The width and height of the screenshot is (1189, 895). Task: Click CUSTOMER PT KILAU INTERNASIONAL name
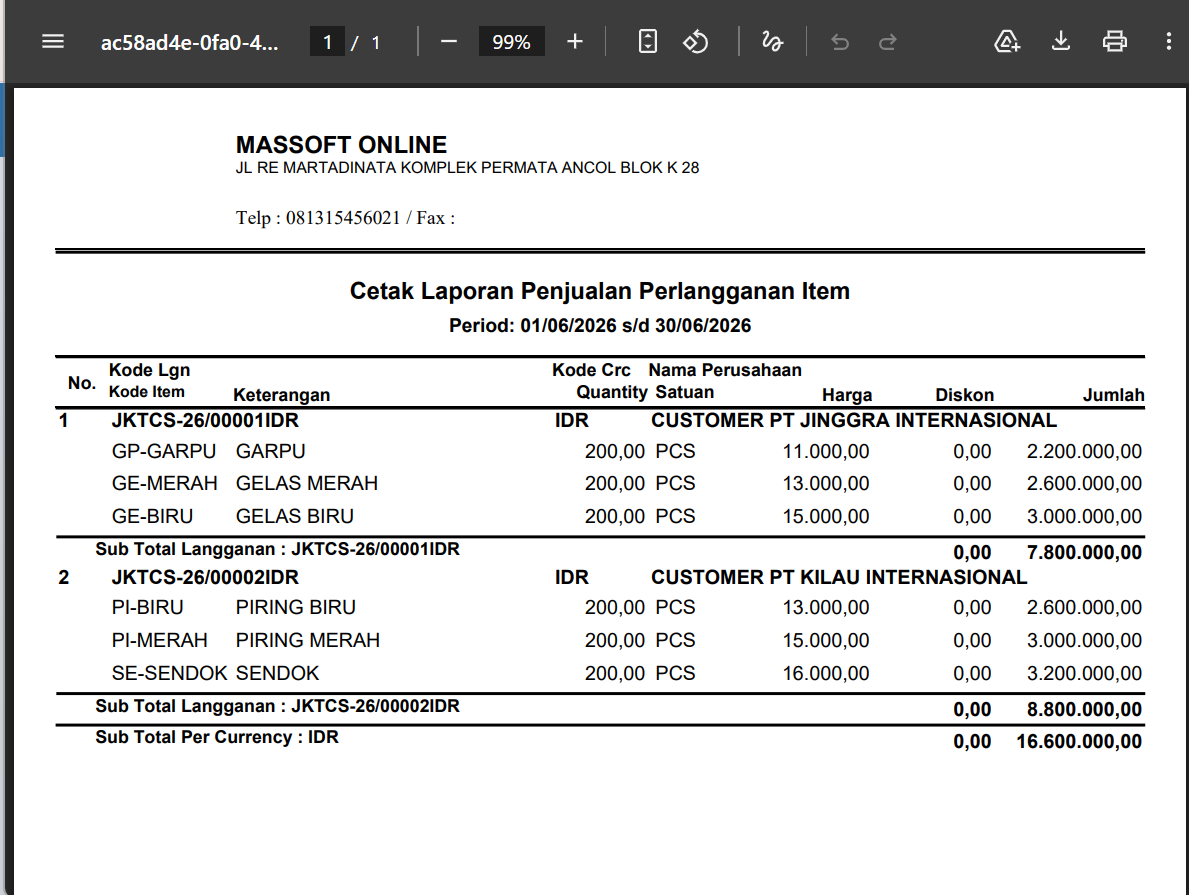click(x=839, y=577)
